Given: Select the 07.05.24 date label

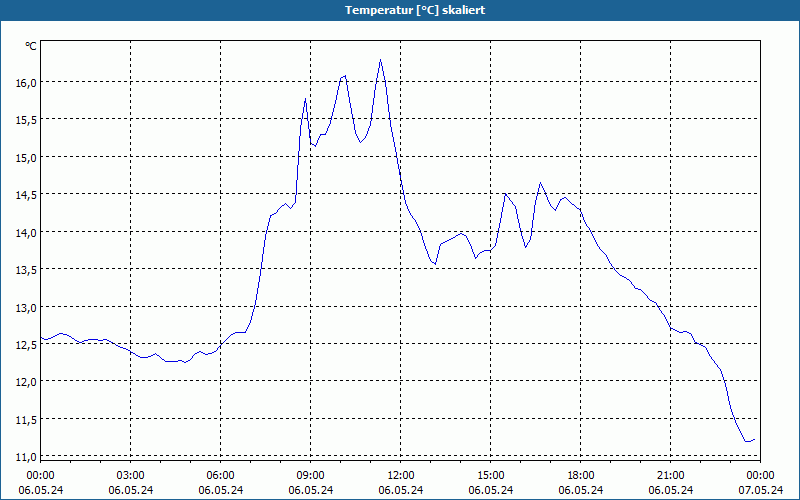Looking at the screenshot, I should 760,490.
